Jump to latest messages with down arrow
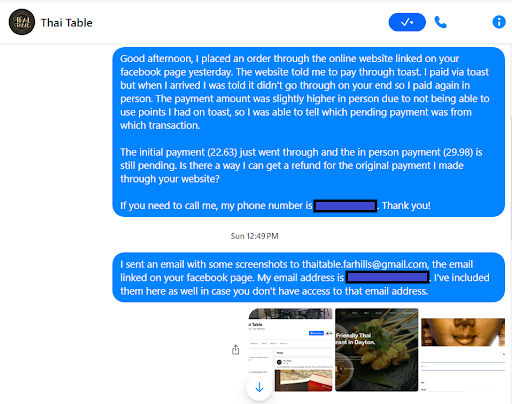 tap(259, 387)
